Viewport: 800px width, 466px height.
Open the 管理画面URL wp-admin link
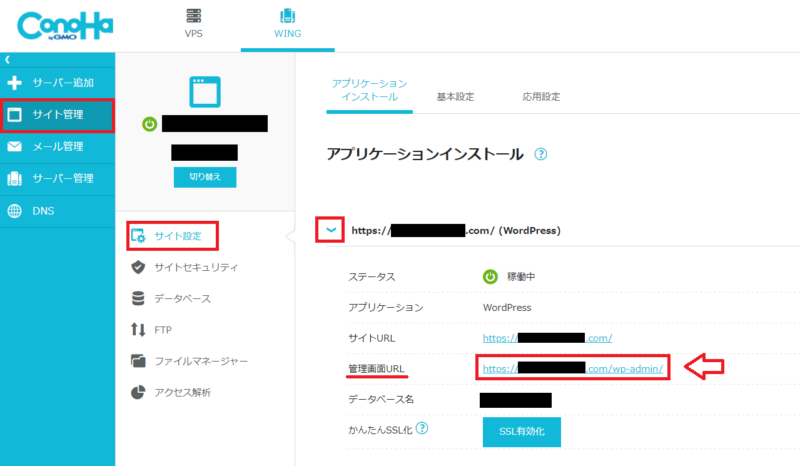pyautogui.click(x=572, y=369)
